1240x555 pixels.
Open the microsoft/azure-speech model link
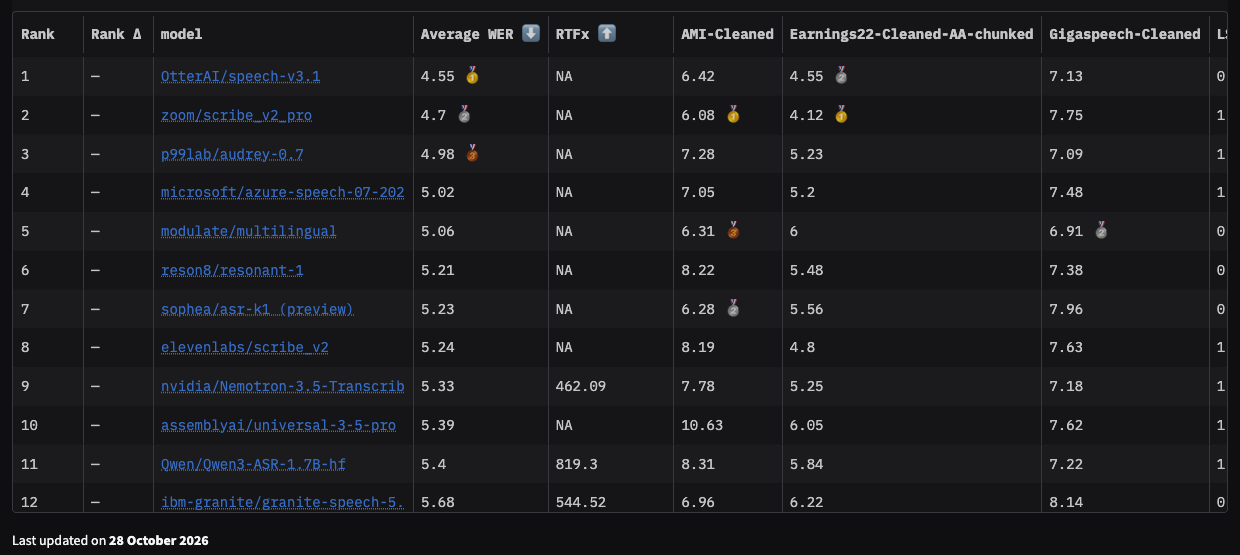tap(283, 192)
